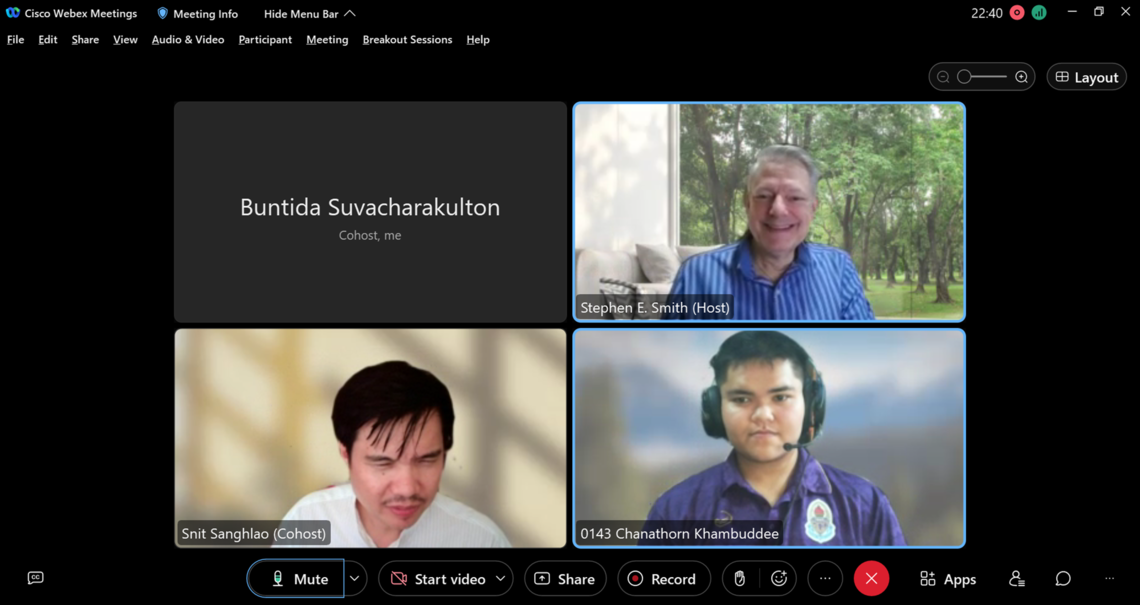Screen dimensions: 1140x605
Task: Expand audio options arrow beside Mute
Action: [x=354, y=579]
